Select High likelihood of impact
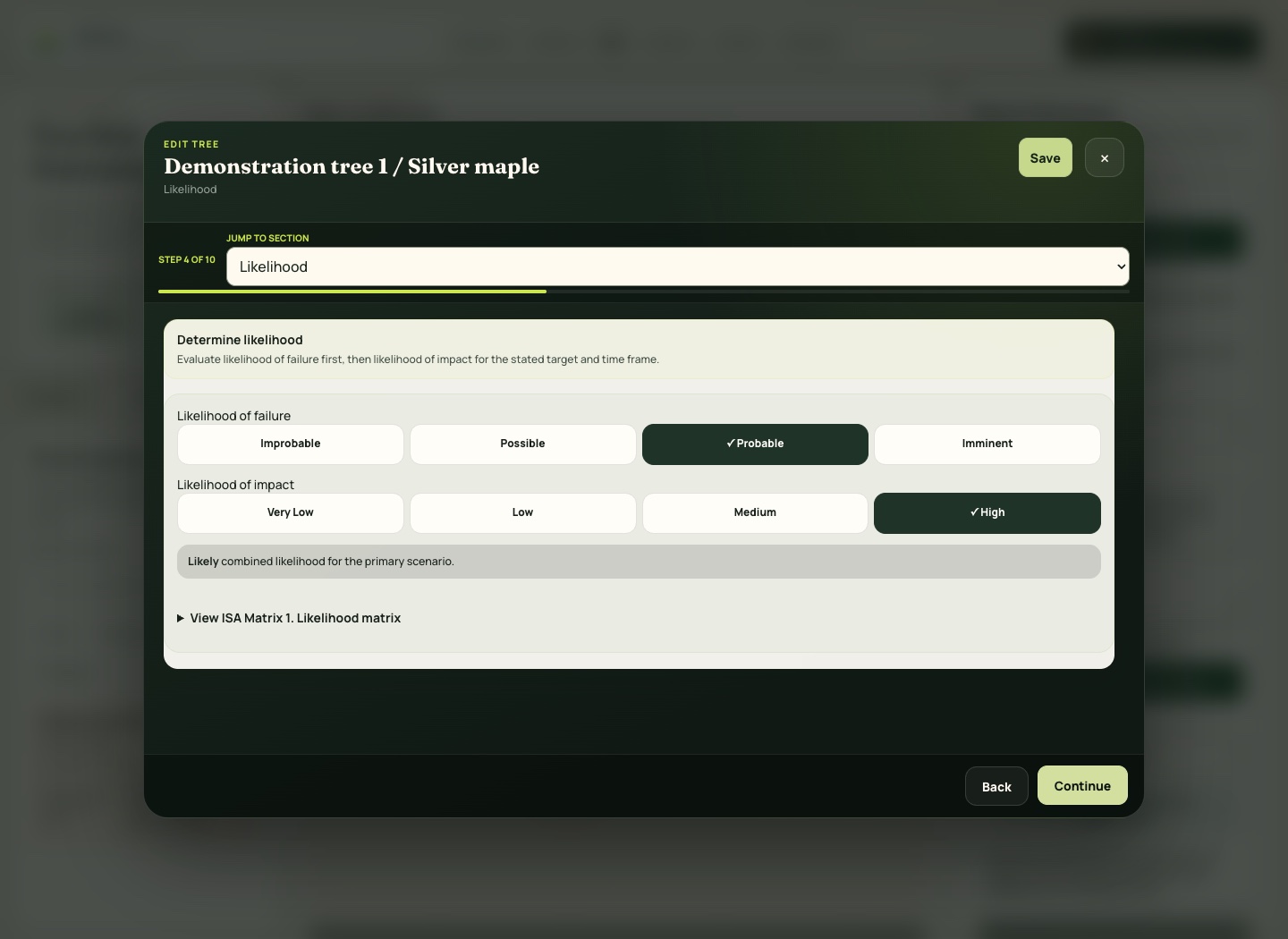This screenshot has height=939, width=1288. pos(987,512)
